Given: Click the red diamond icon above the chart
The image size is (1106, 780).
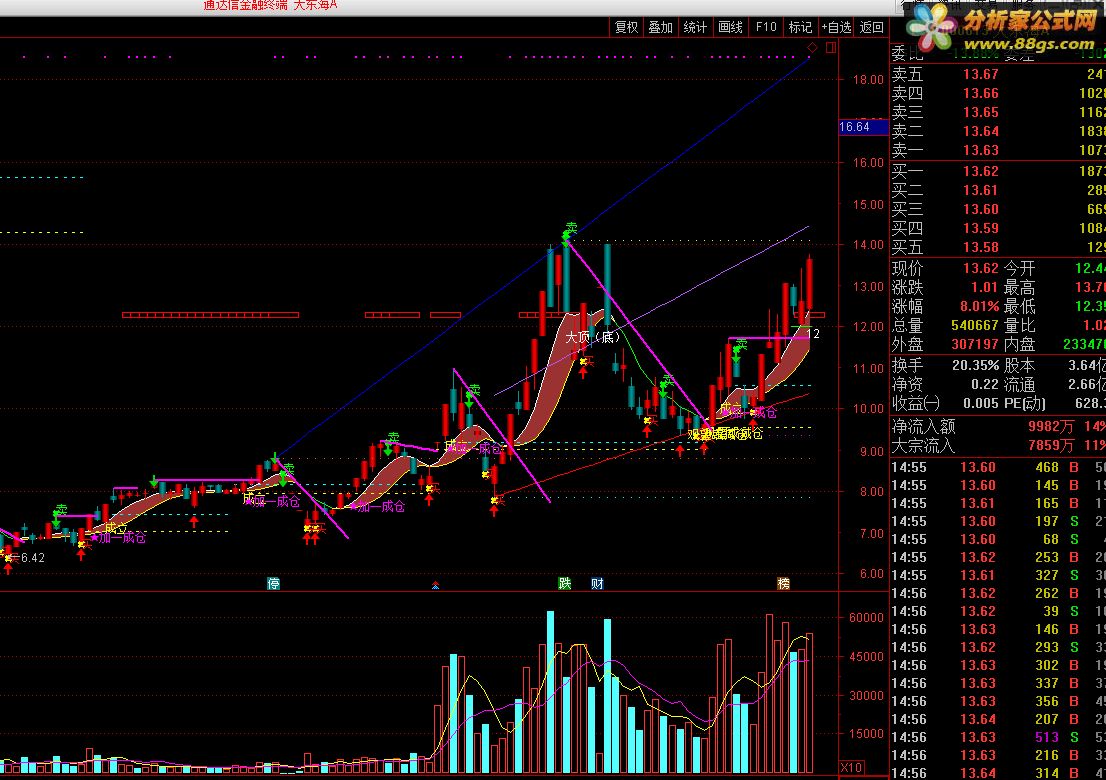Looking at the screenshot, I should point(813,47).
